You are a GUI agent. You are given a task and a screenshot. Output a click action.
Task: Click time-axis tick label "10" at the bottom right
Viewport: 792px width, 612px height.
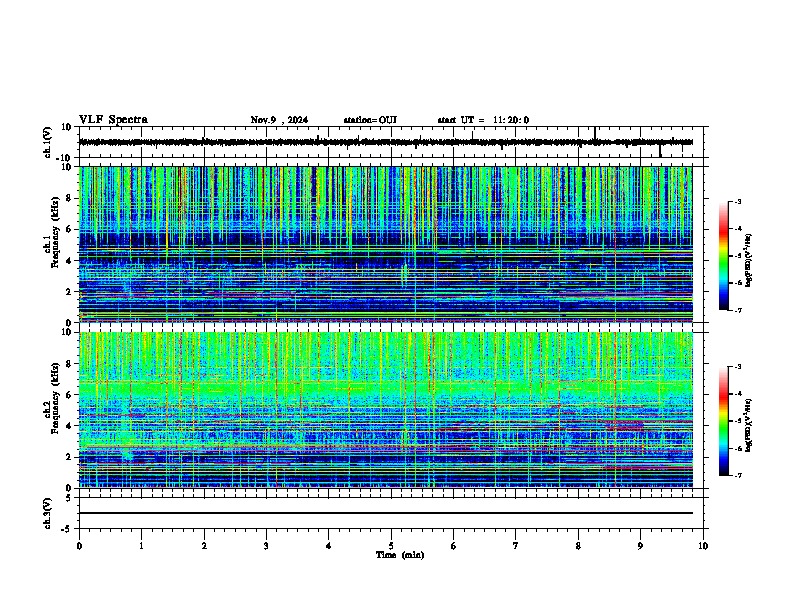(x=703, y=546)
